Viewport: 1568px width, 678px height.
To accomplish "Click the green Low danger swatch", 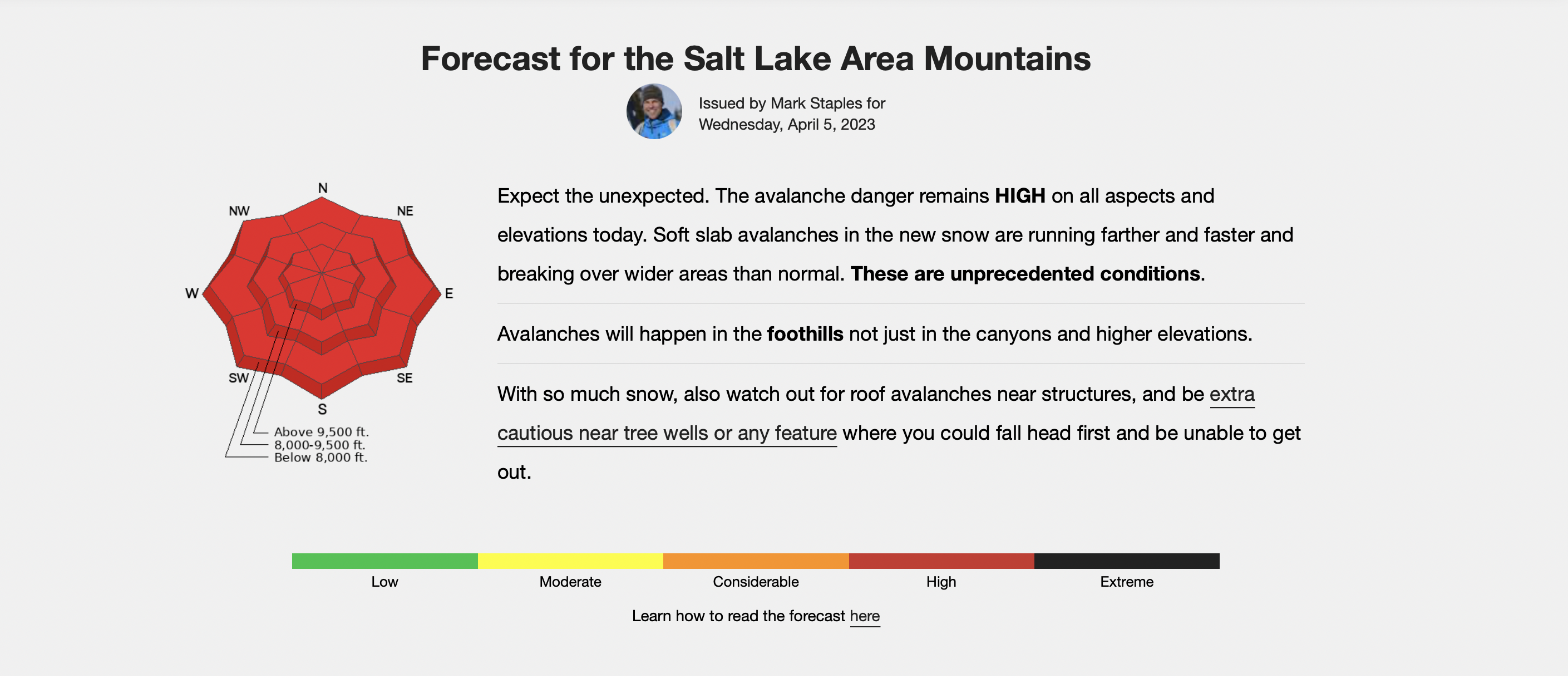I will point(384,561).
